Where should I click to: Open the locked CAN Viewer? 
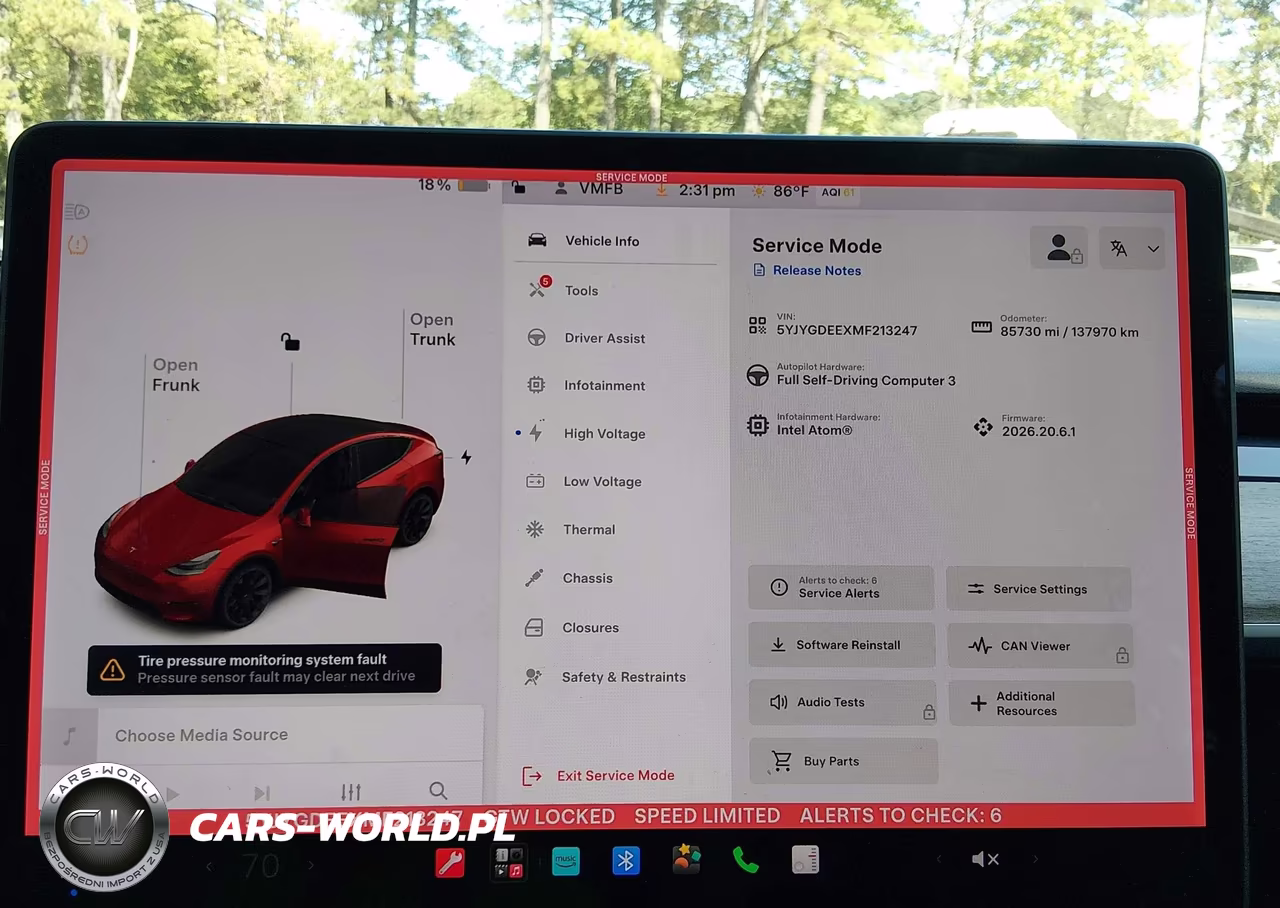(1040, 646)
